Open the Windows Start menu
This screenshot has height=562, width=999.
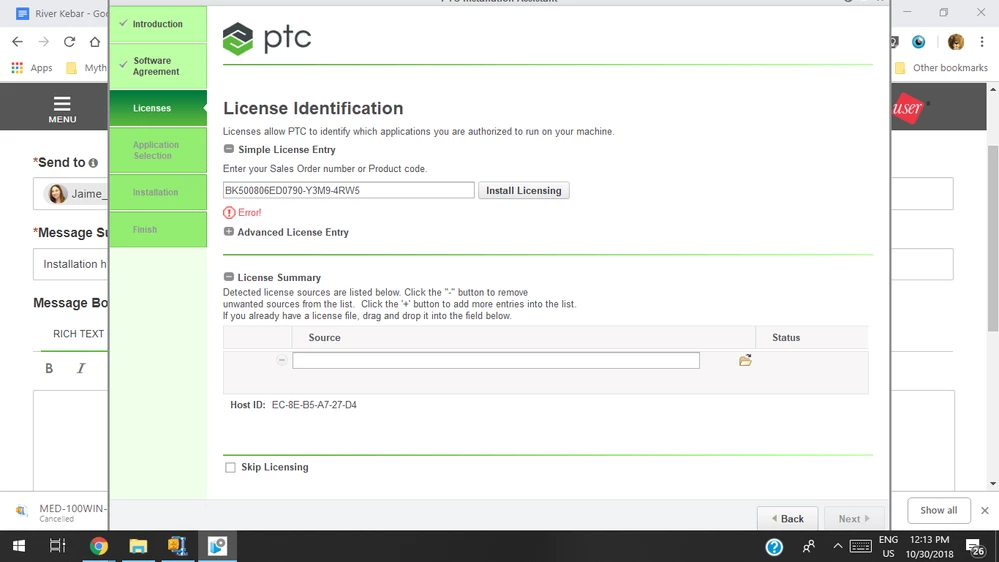[19, 546]
